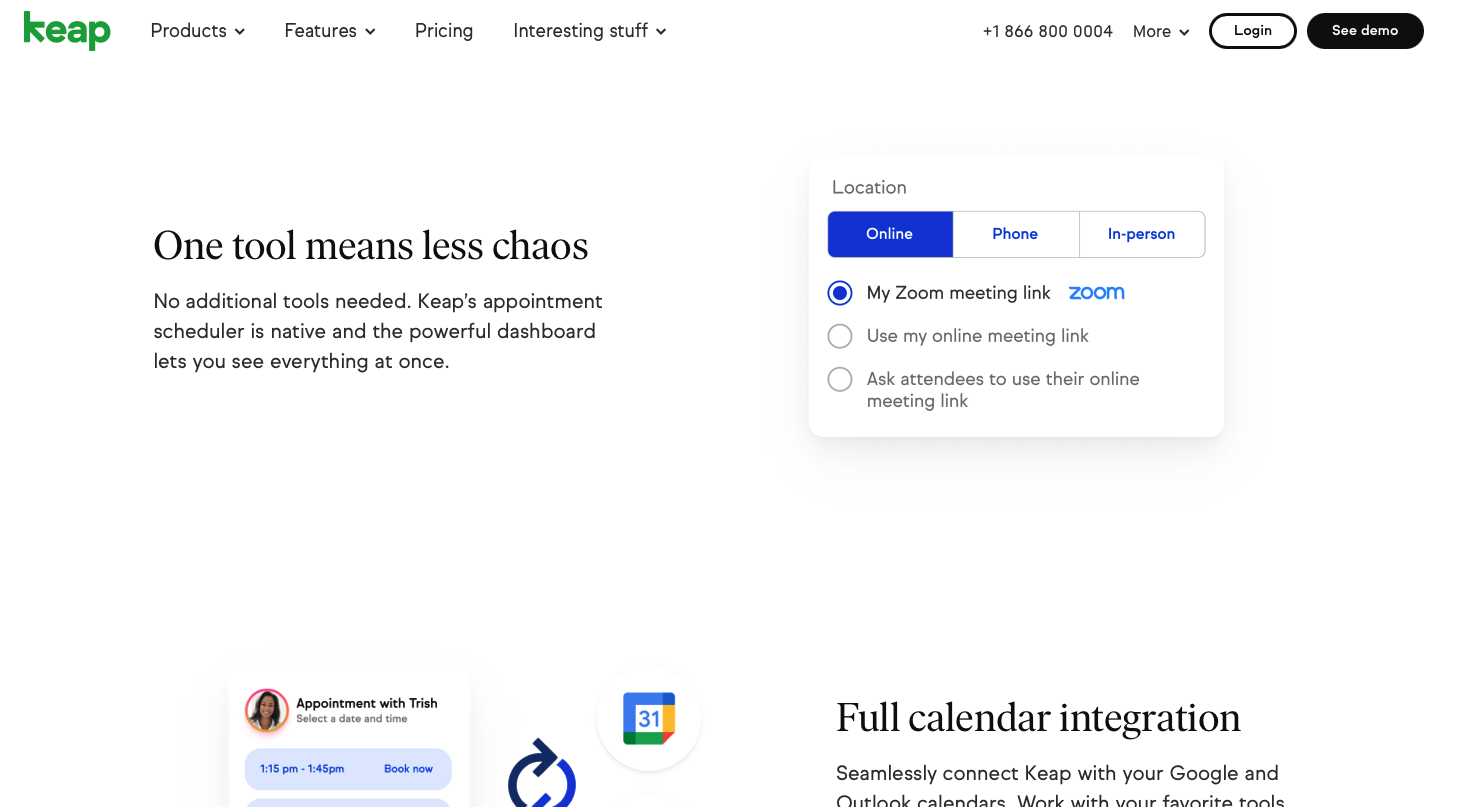Open the More dropdown

coord(1161,32)
